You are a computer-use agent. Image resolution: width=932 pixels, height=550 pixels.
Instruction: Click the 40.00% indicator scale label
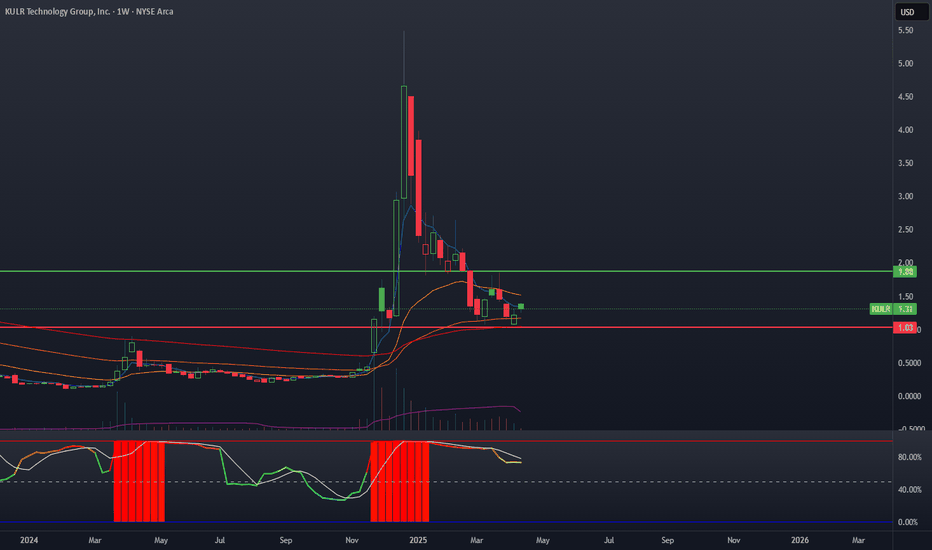[909, 490]
